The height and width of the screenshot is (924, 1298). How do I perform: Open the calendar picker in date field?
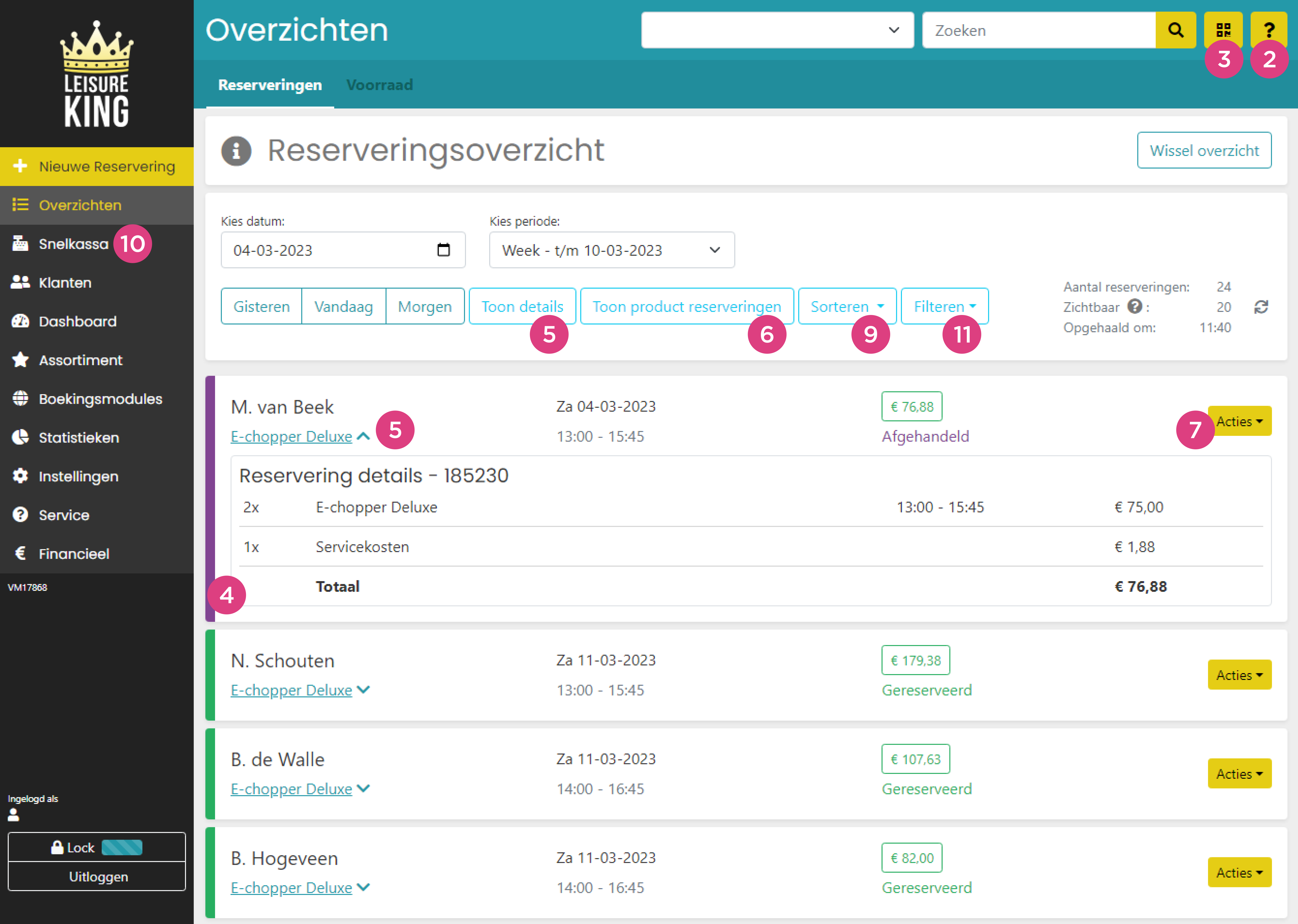(x=443, y=250)
